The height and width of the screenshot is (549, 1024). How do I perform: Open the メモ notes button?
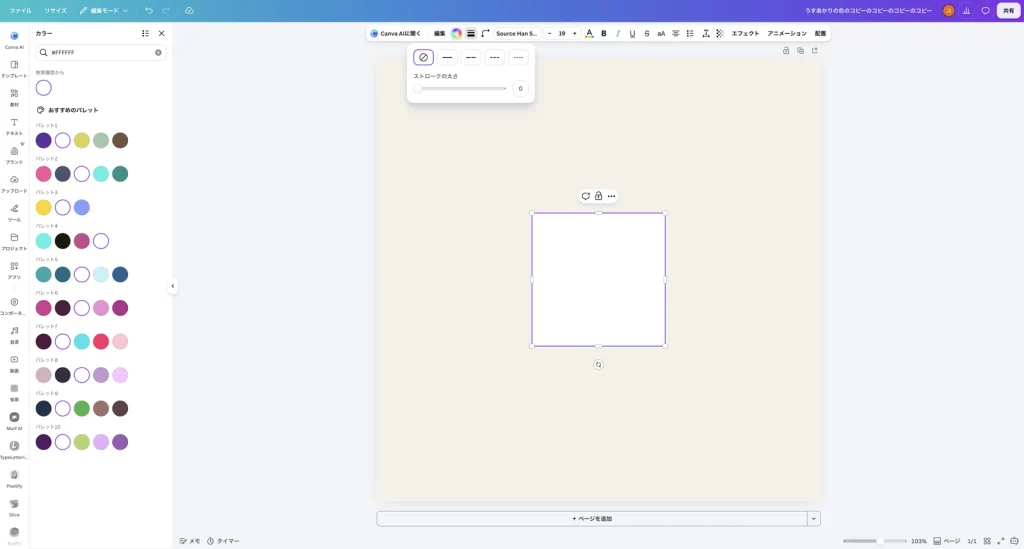click(x=190, y=541)
